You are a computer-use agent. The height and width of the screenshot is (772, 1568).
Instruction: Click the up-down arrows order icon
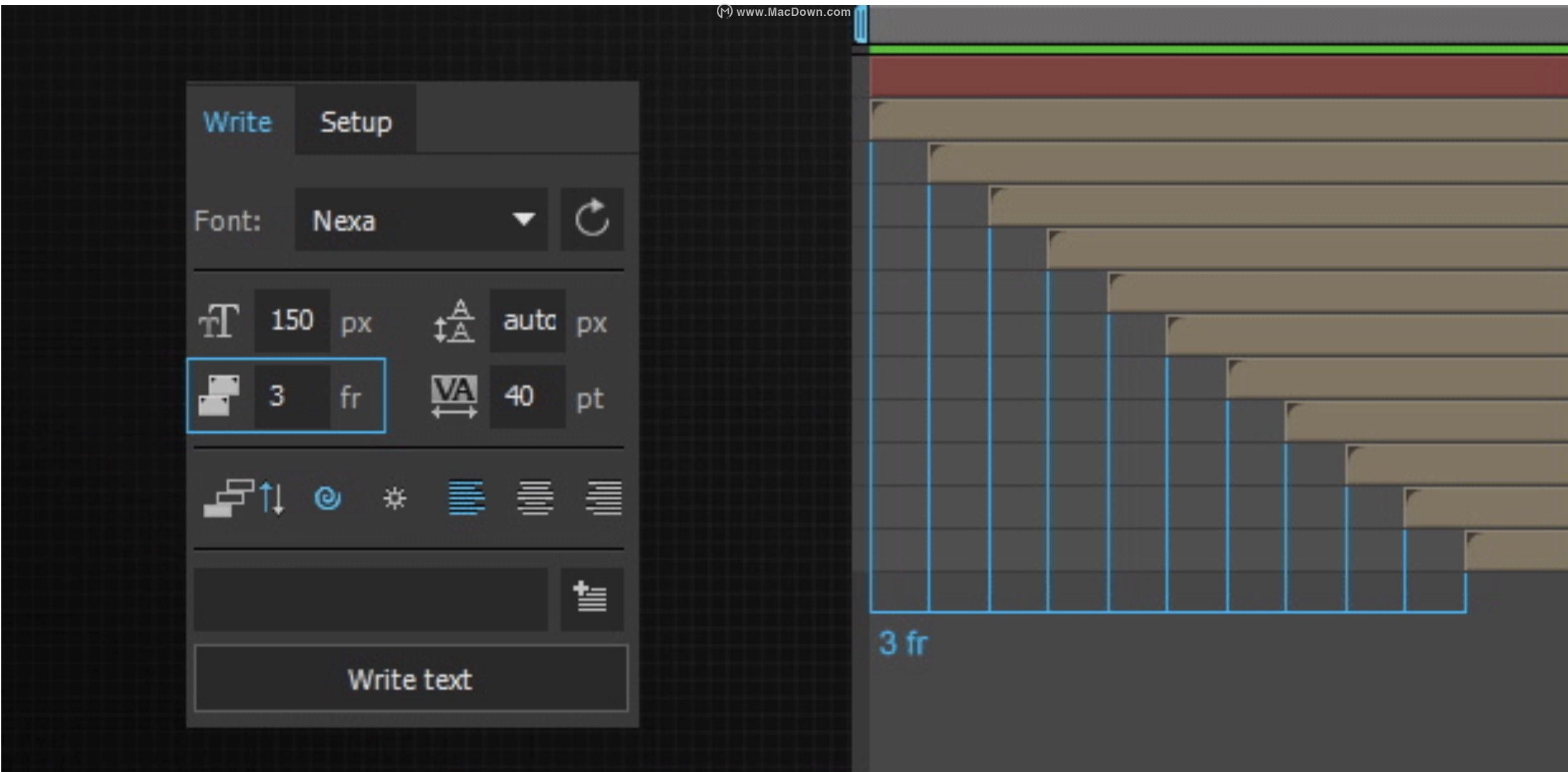click(273, 498)
